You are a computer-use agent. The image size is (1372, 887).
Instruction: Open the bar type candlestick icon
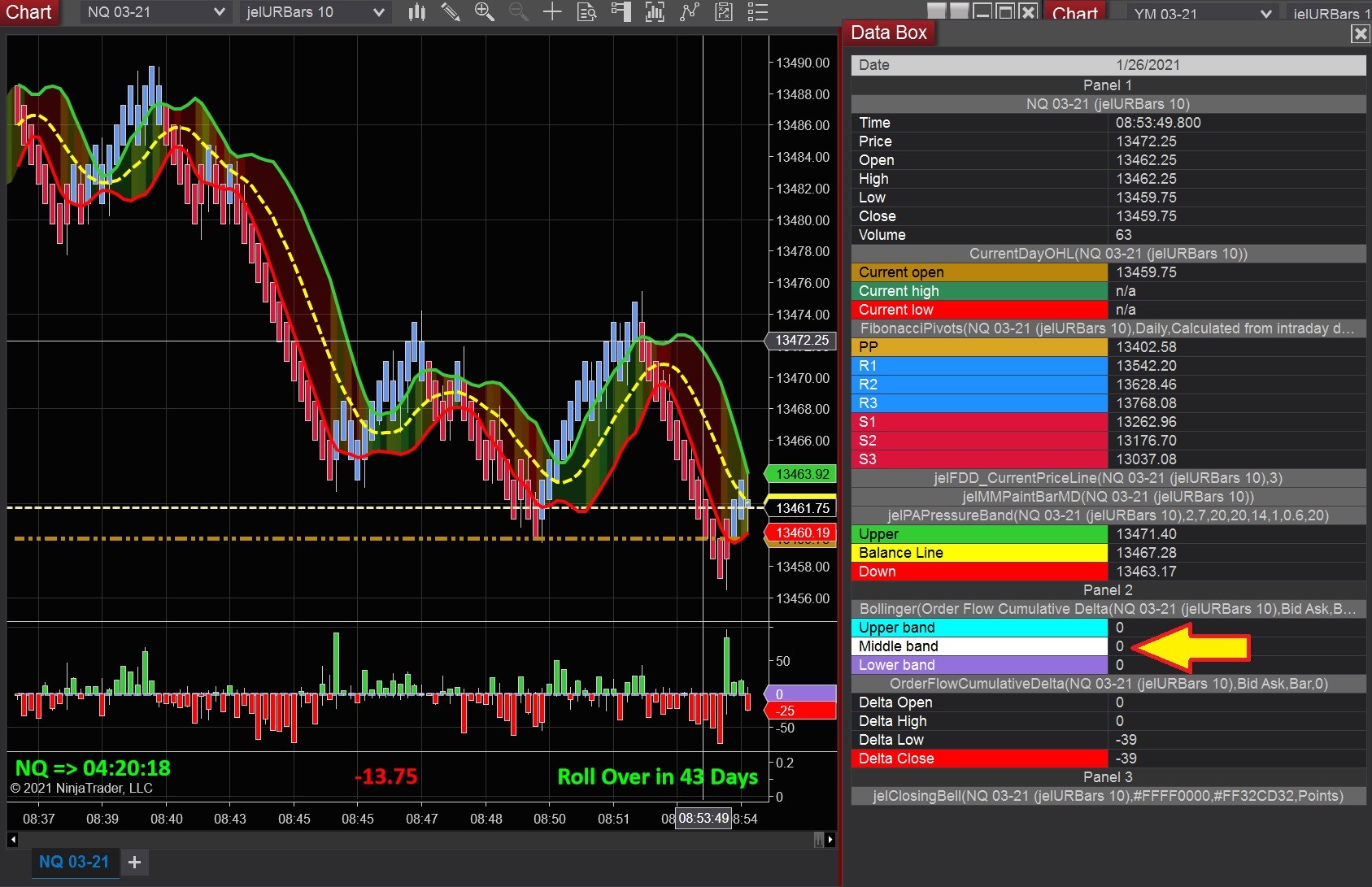416,12
